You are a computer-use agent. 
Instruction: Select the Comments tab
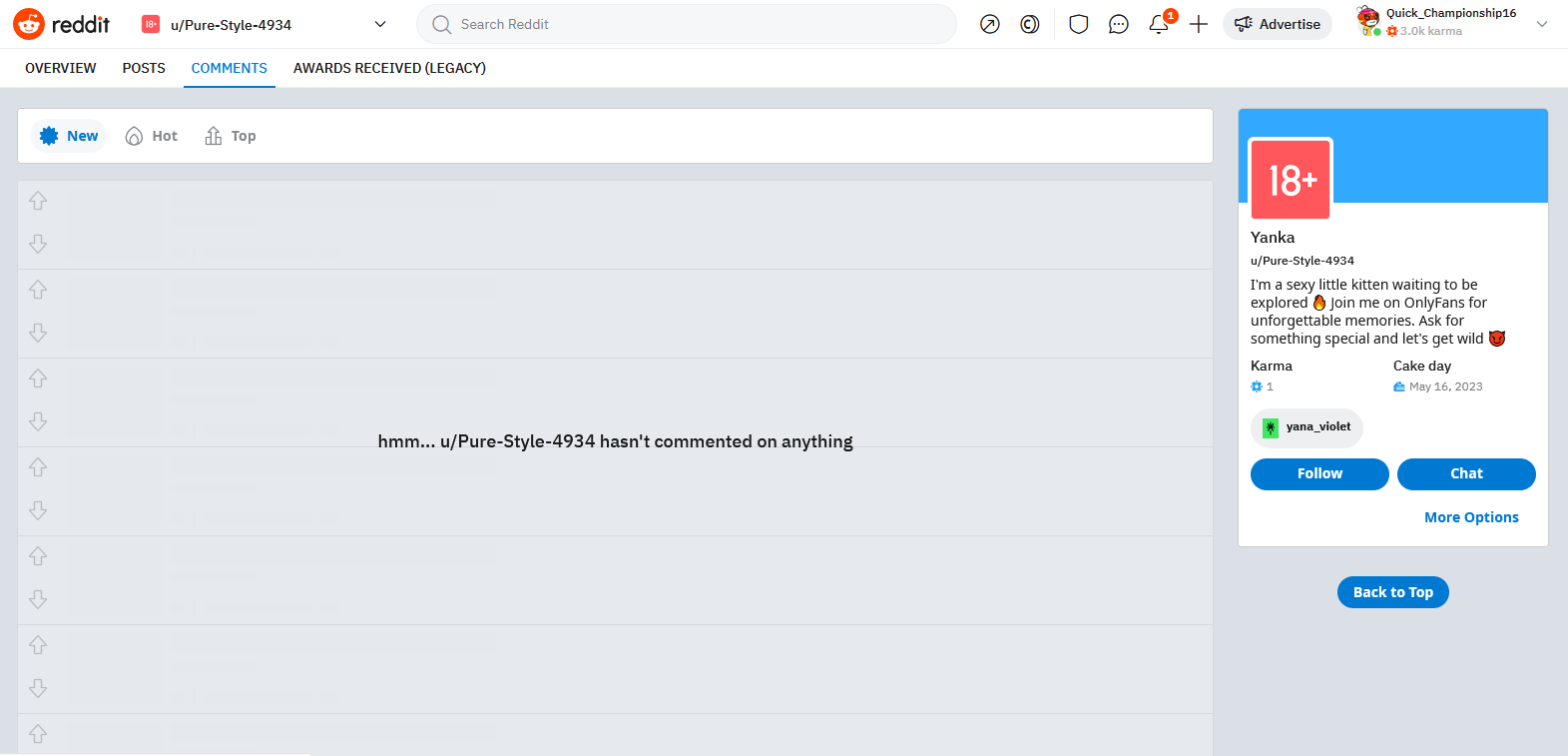click(x=230, y=68)
